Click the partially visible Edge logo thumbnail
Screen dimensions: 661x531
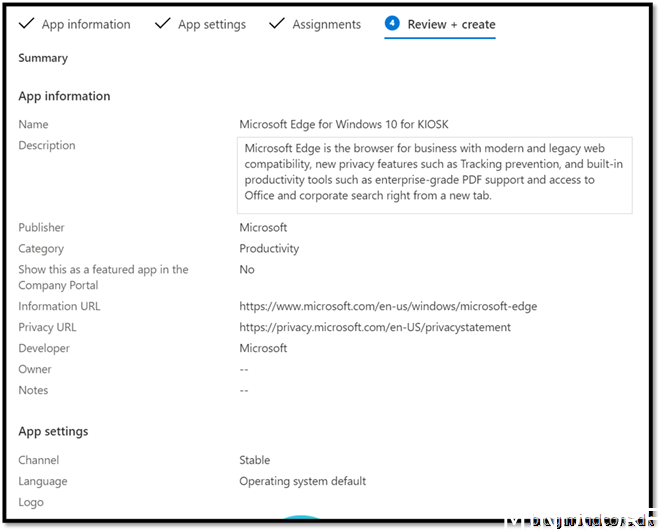pos(298,517)
